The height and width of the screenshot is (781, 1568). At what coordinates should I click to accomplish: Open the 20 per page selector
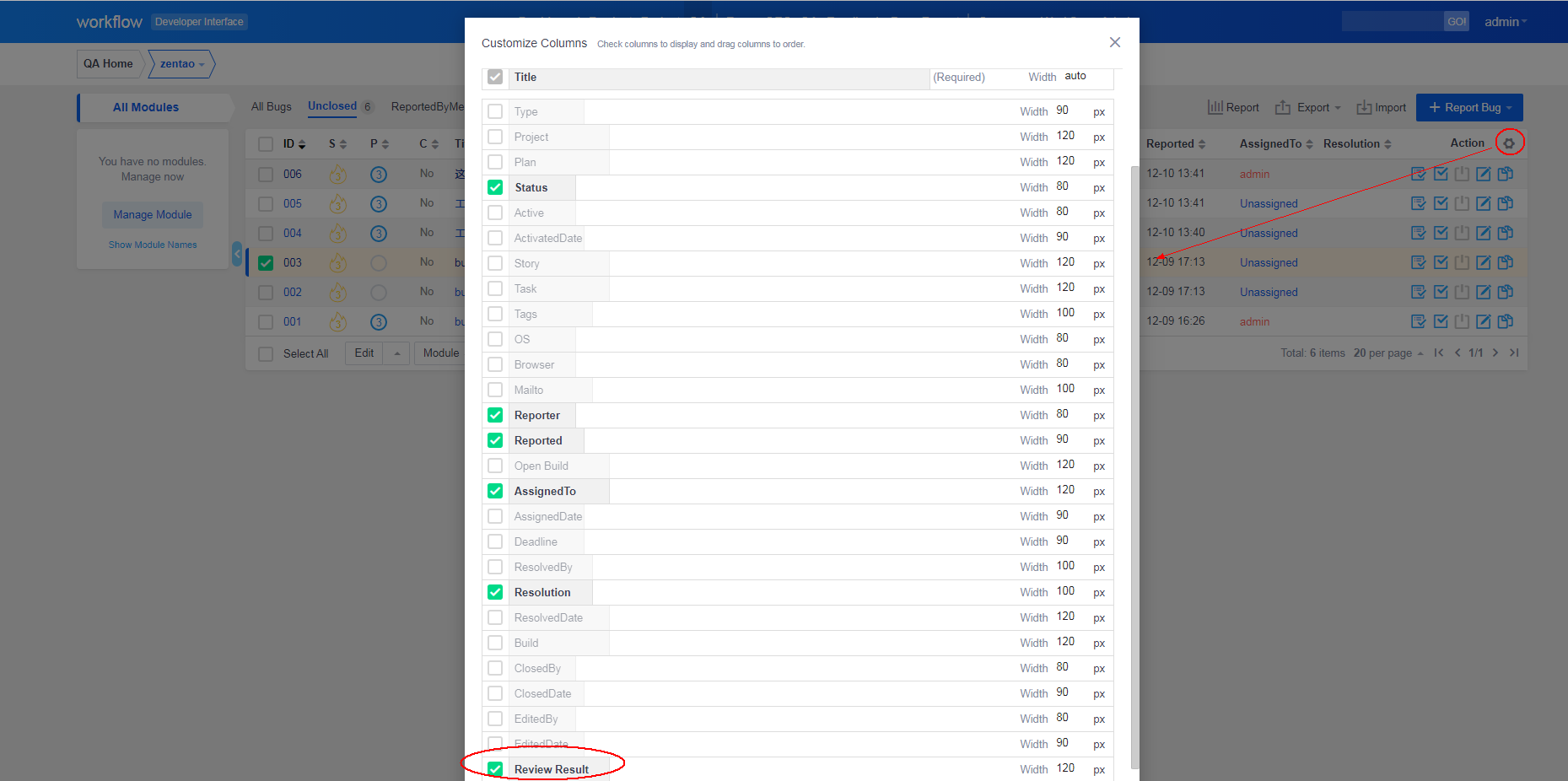[x=1387, y=353]
